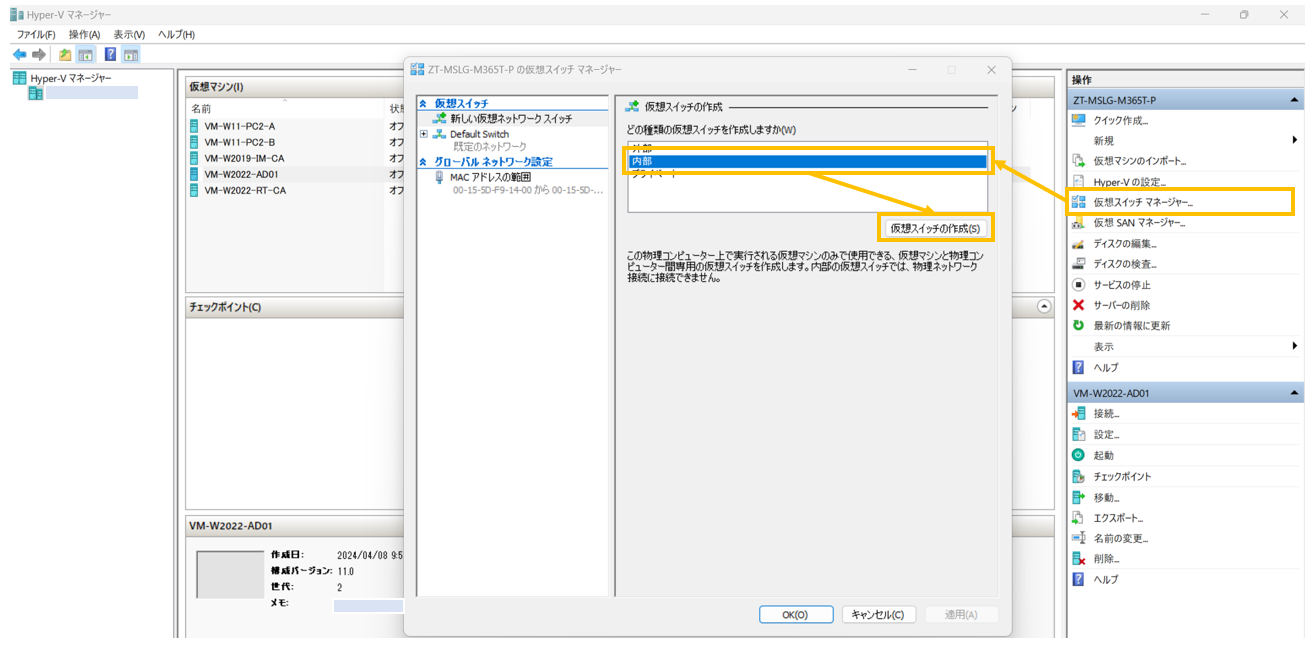Viewport: 1316px width, 652px height.
Task: Click the Up one level folder icon
Action: [x=65, y=54]
